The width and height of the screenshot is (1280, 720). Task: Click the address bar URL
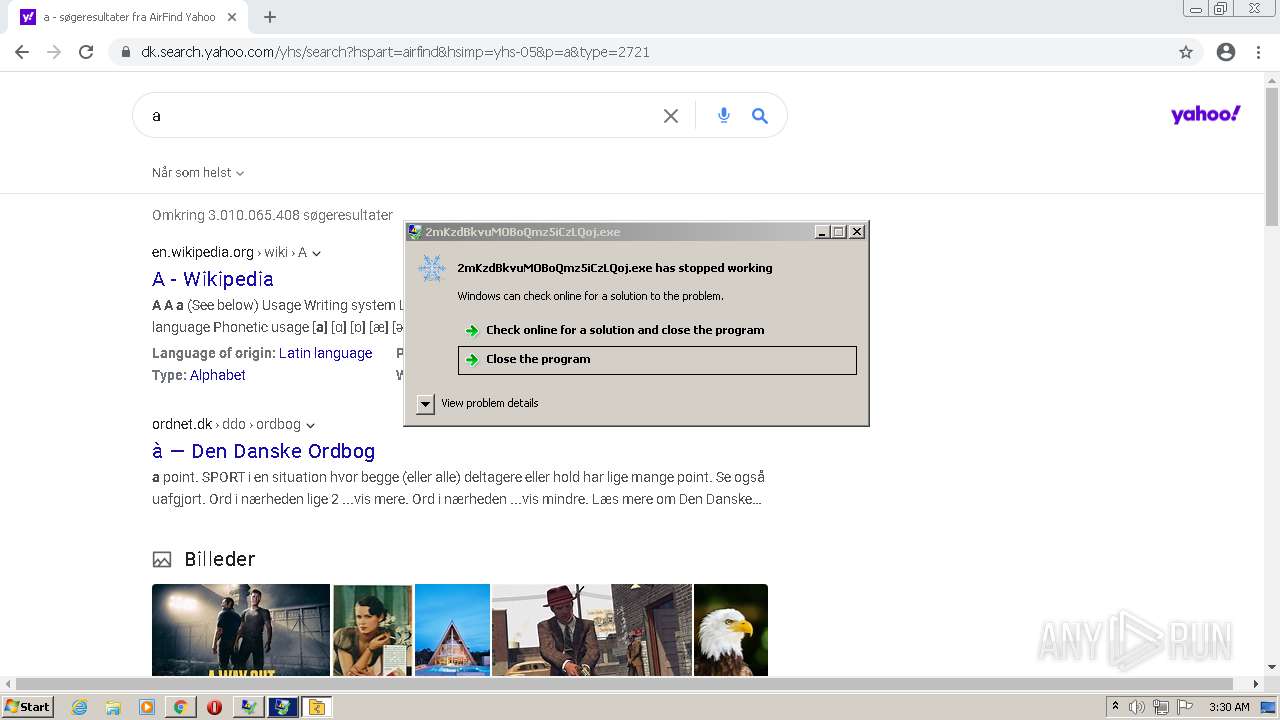tap(395, 52)
